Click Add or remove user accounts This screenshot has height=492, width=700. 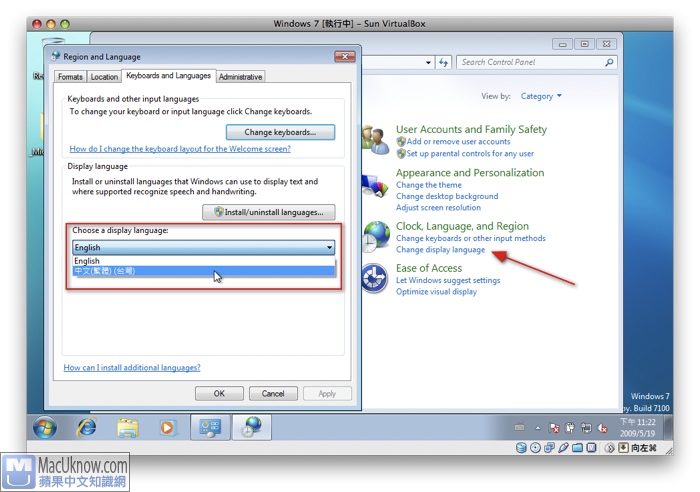(x=458, y=142)
